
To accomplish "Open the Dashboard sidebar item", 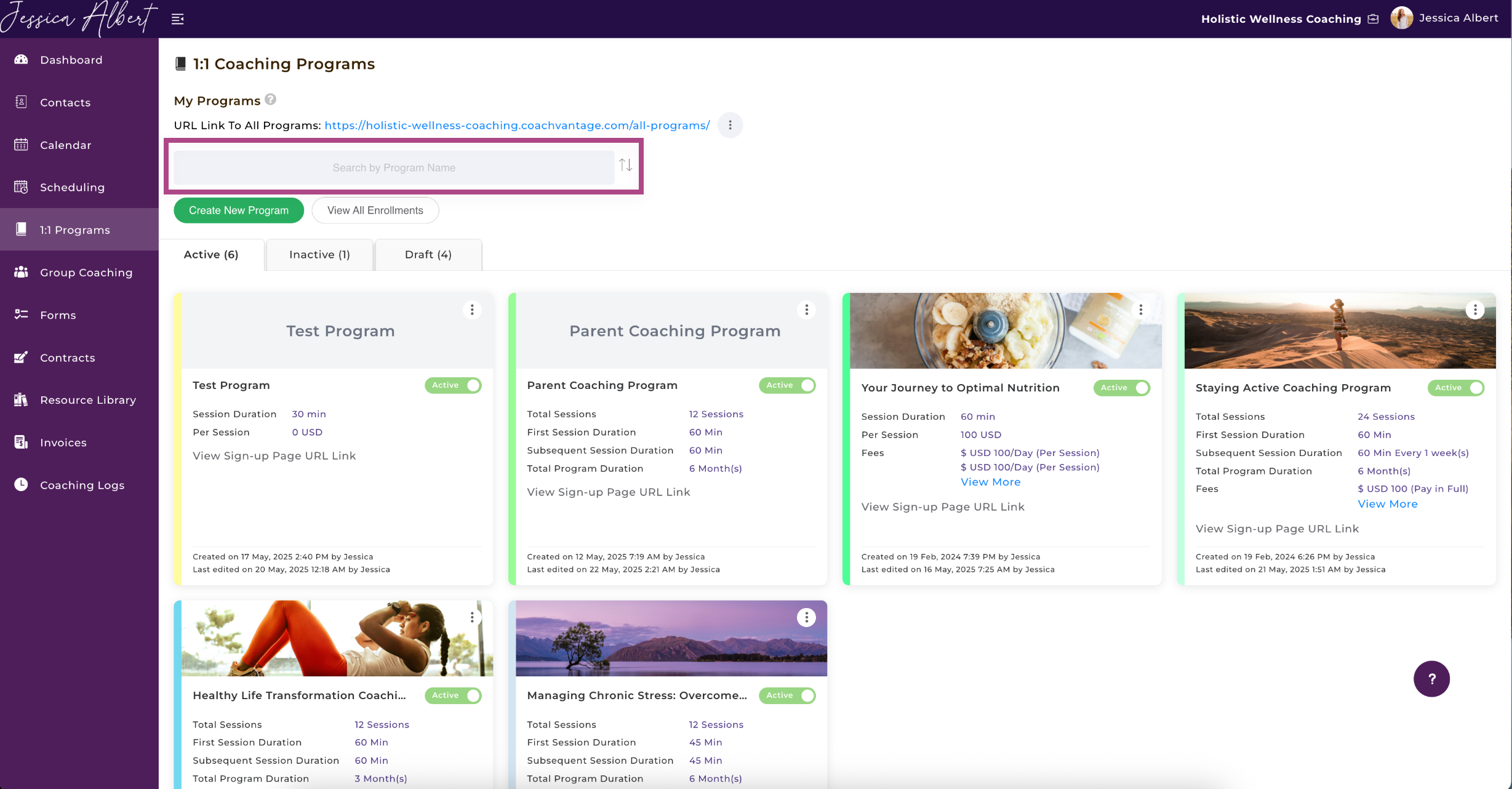I will 79,60.
